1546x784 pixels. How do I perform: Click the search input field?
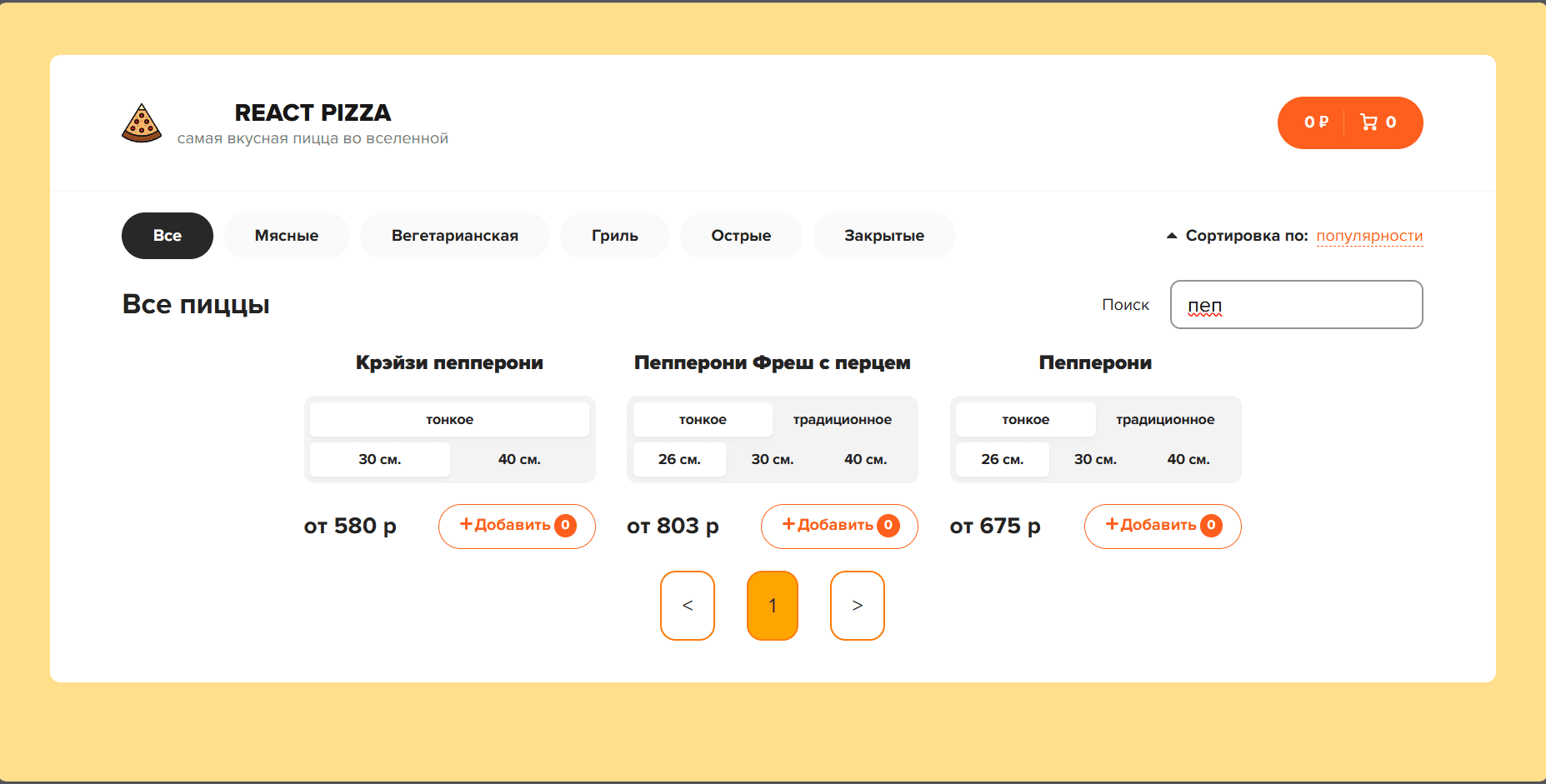pyautogui.click(x=1296, y=305)
